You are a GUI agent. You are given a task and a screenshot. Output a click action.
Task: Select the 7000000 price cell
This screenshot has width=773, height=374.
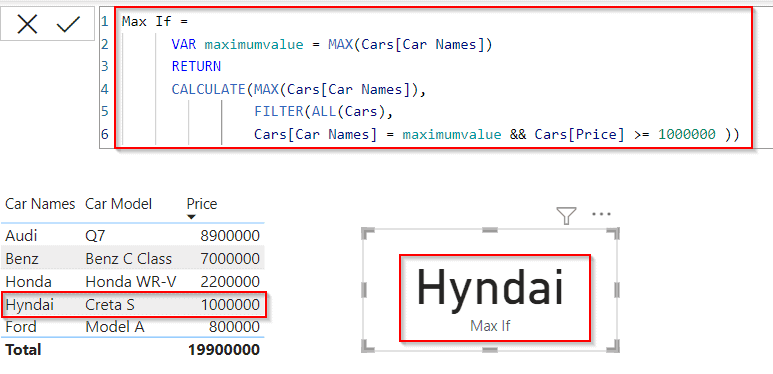click(x=230, y=259)
